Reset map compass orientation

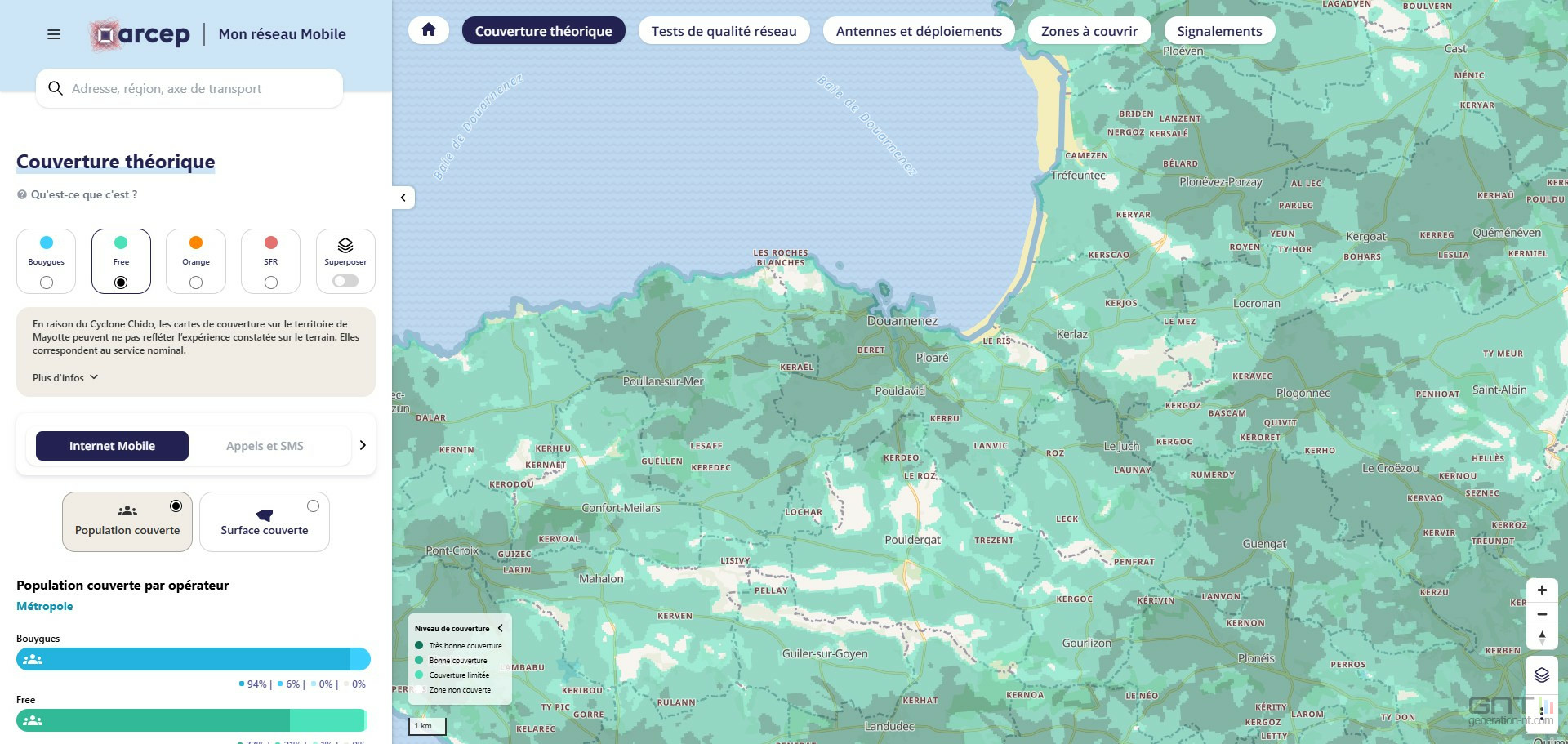1542,638
